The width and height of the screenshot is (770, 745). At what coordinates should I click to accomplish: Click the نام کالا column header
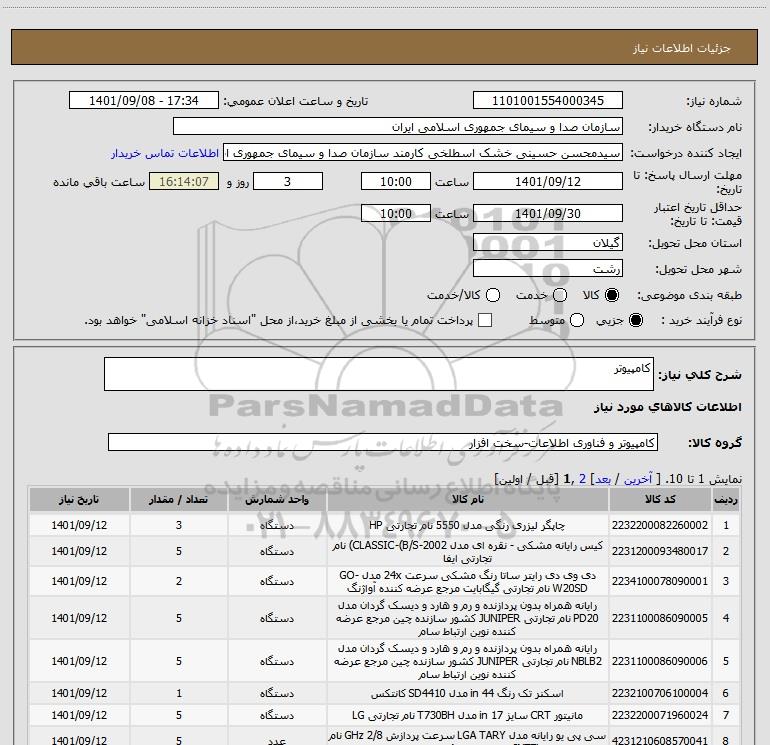pyautogui.click(x=468, y=499)
